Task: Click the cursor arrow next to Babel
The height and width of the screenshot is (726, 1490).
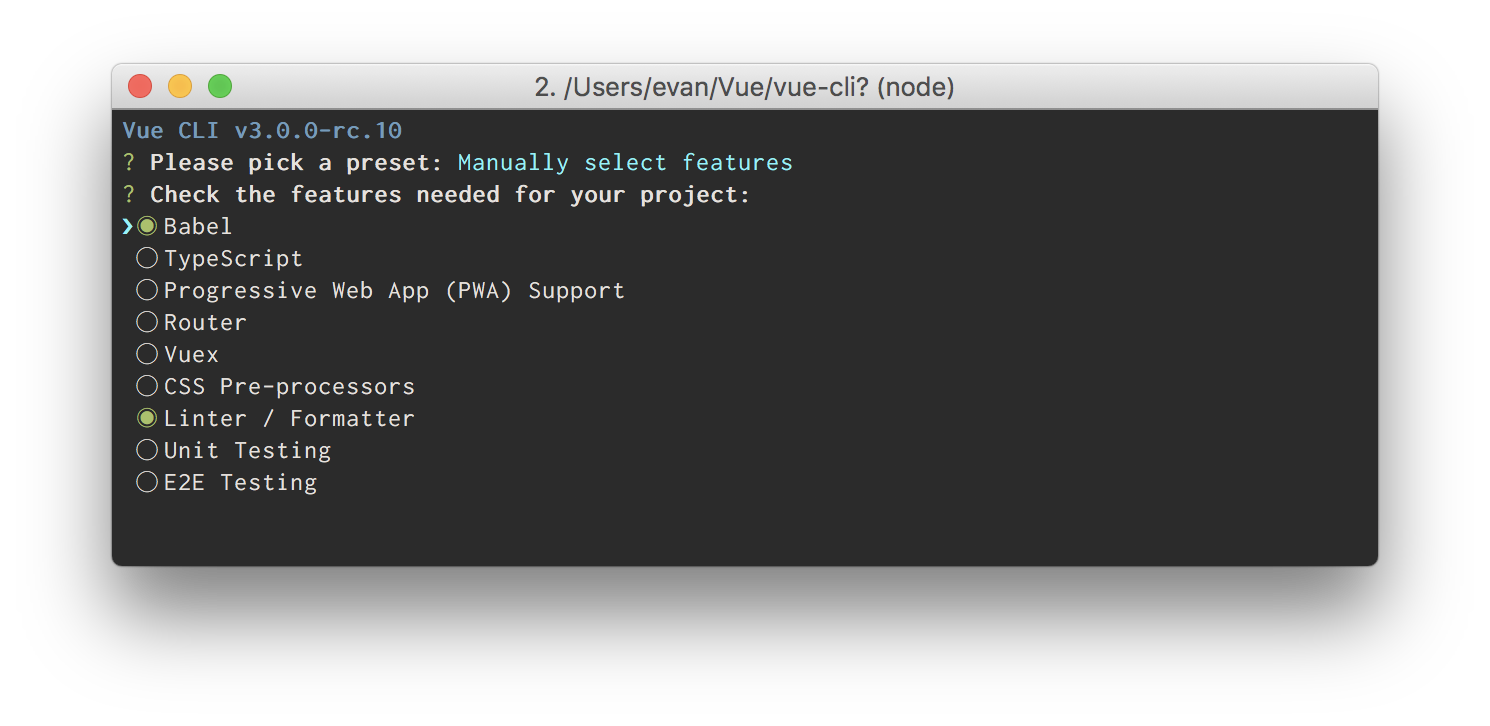Action: 127,226
